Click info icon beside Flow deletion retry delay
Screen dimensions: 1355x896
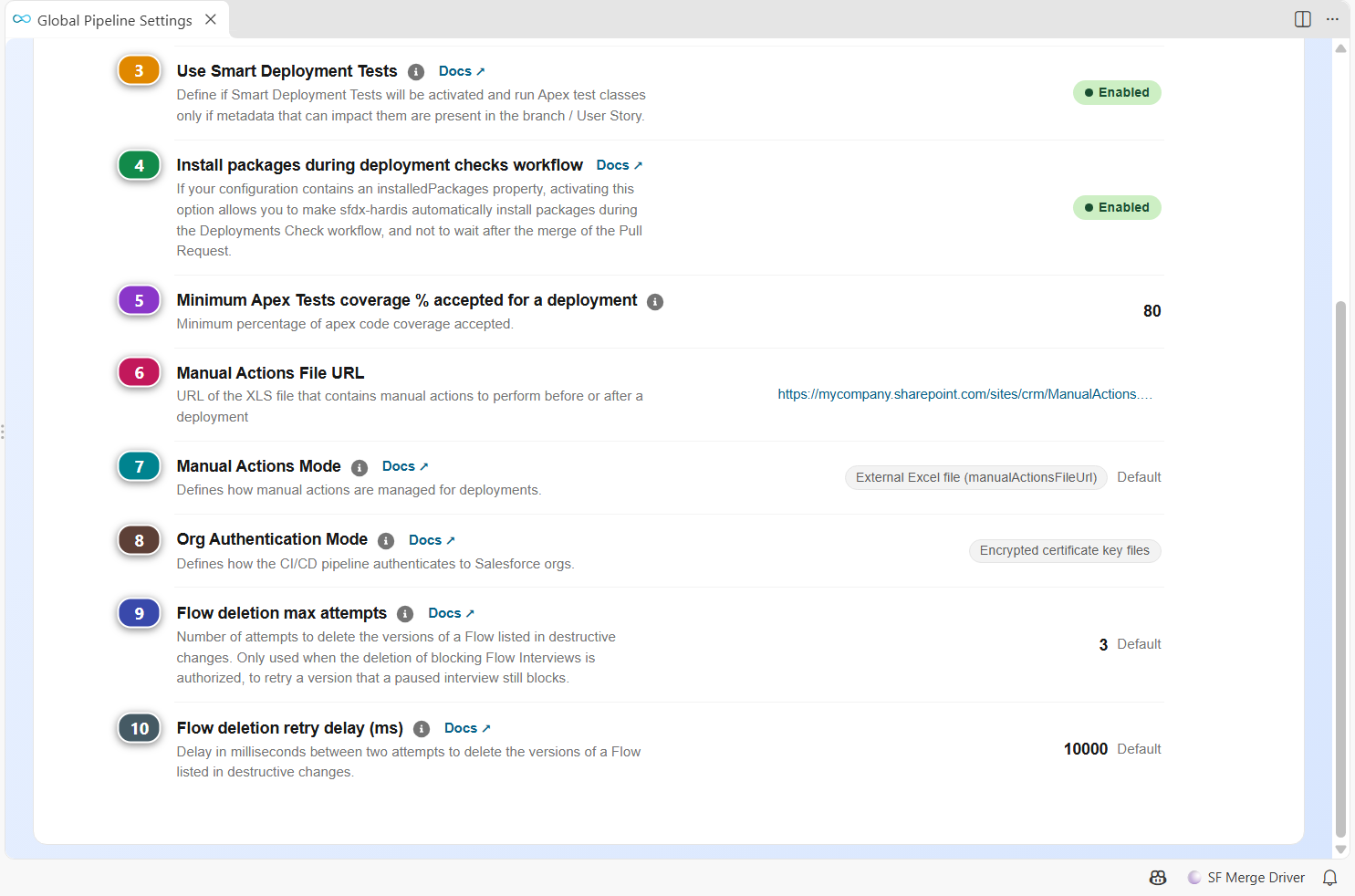point(422,729)
